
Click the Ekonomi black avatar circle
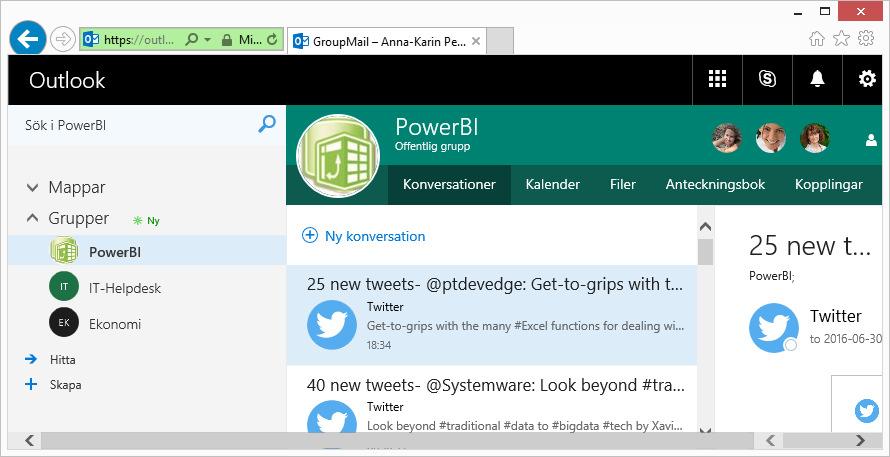click(64, 322)
